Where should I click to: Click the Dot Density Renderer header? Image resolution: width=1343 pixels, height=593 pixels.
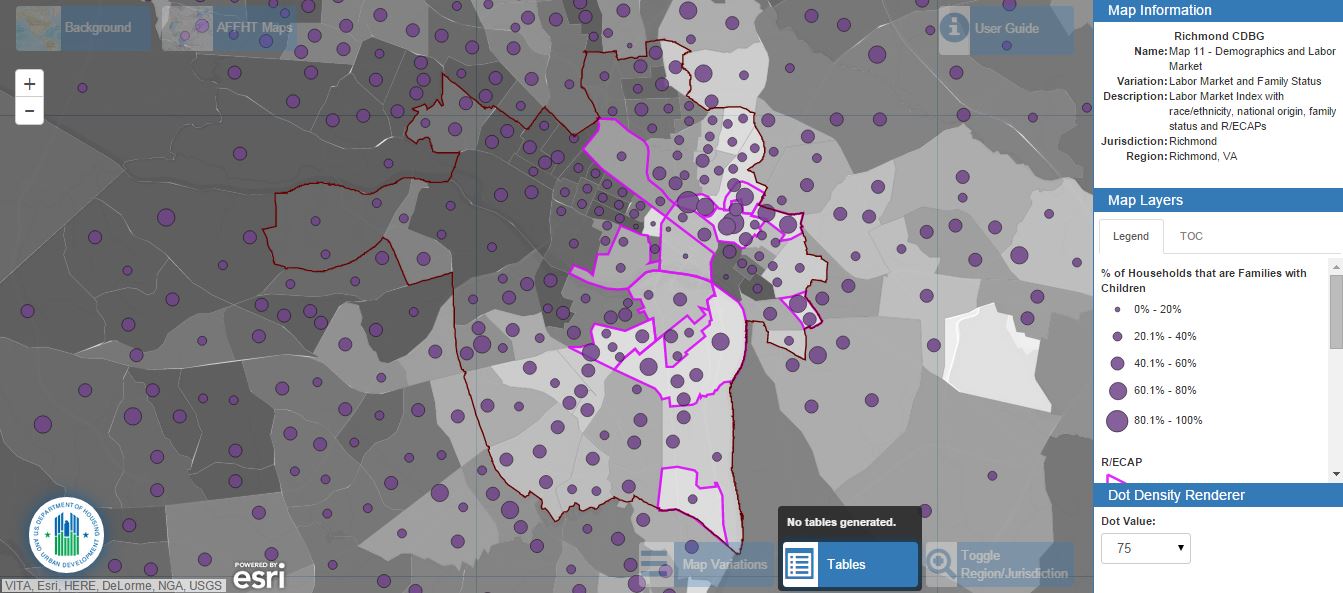(x=1218, y=495)
